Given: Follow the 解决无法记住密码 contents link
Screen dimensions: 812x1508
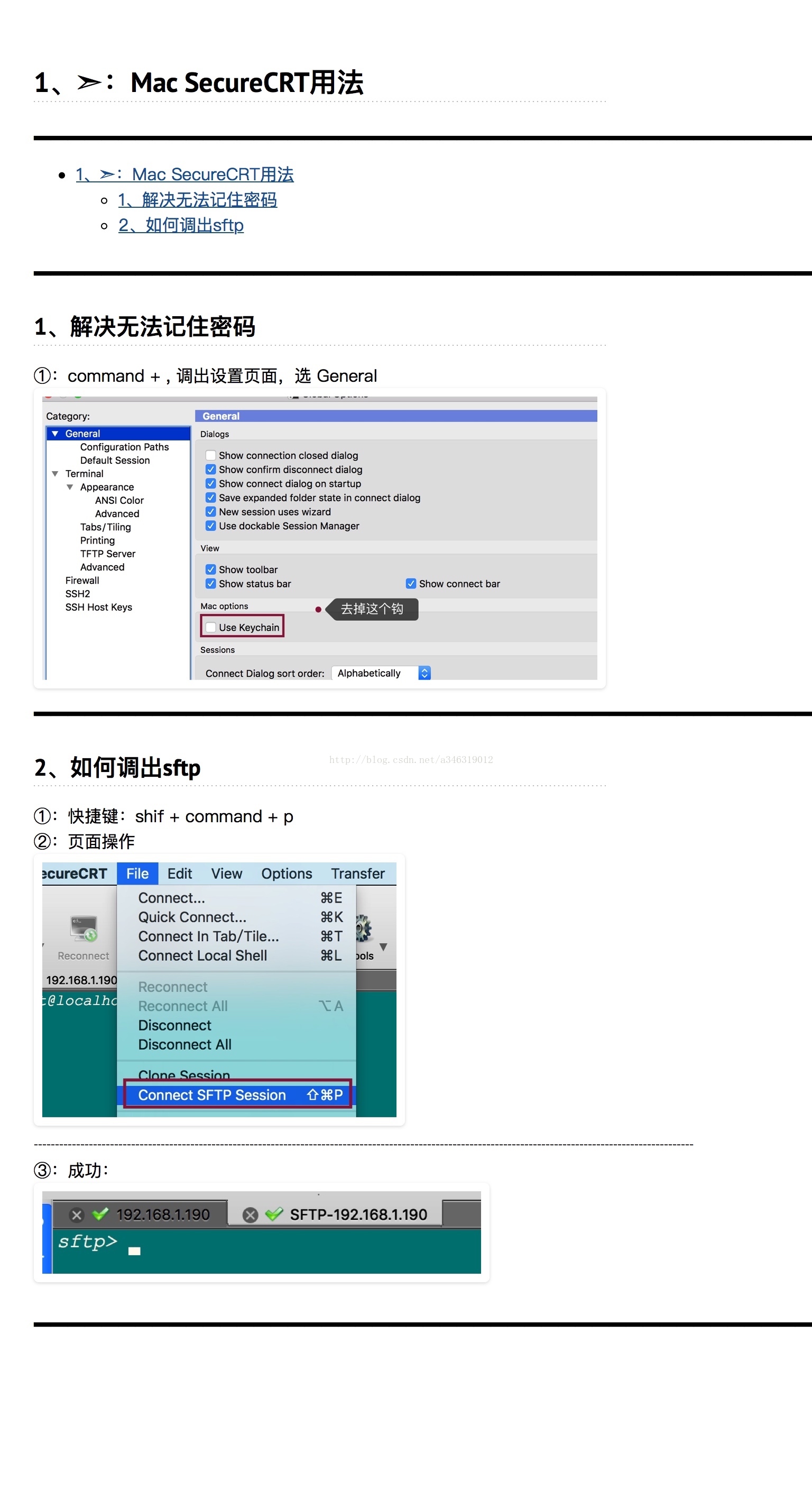Looking at the screenshot, I should (197, 200).
